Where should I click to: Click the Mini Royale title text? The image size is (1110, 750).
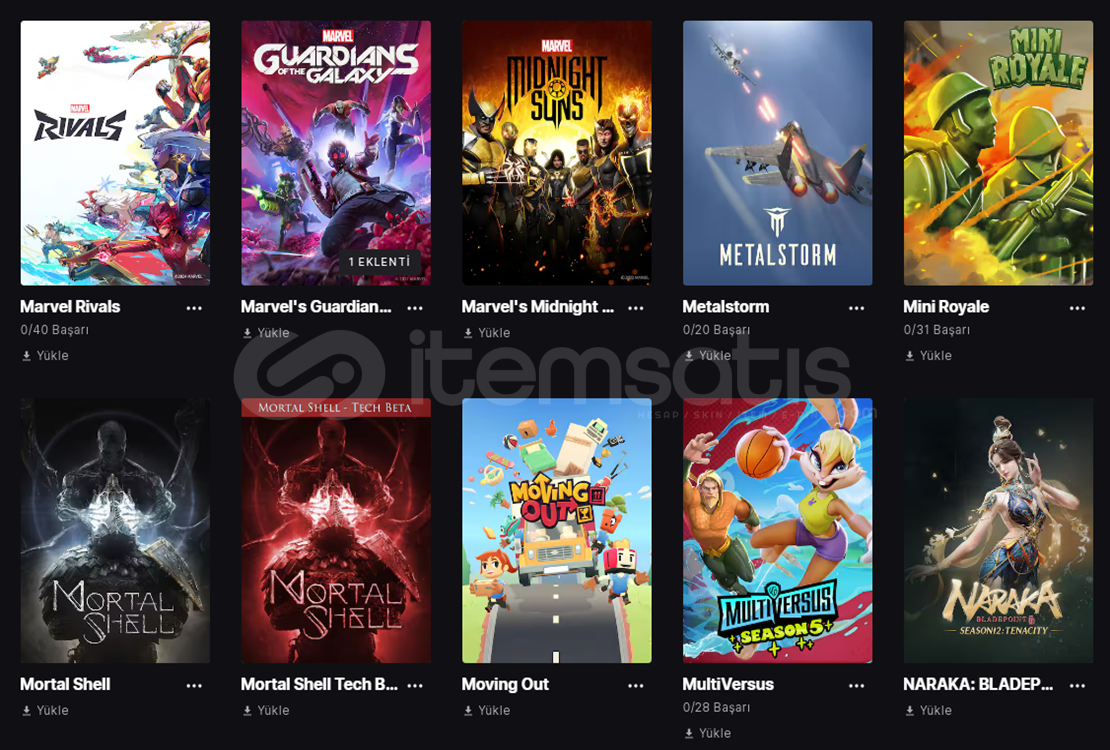(946, 307)
